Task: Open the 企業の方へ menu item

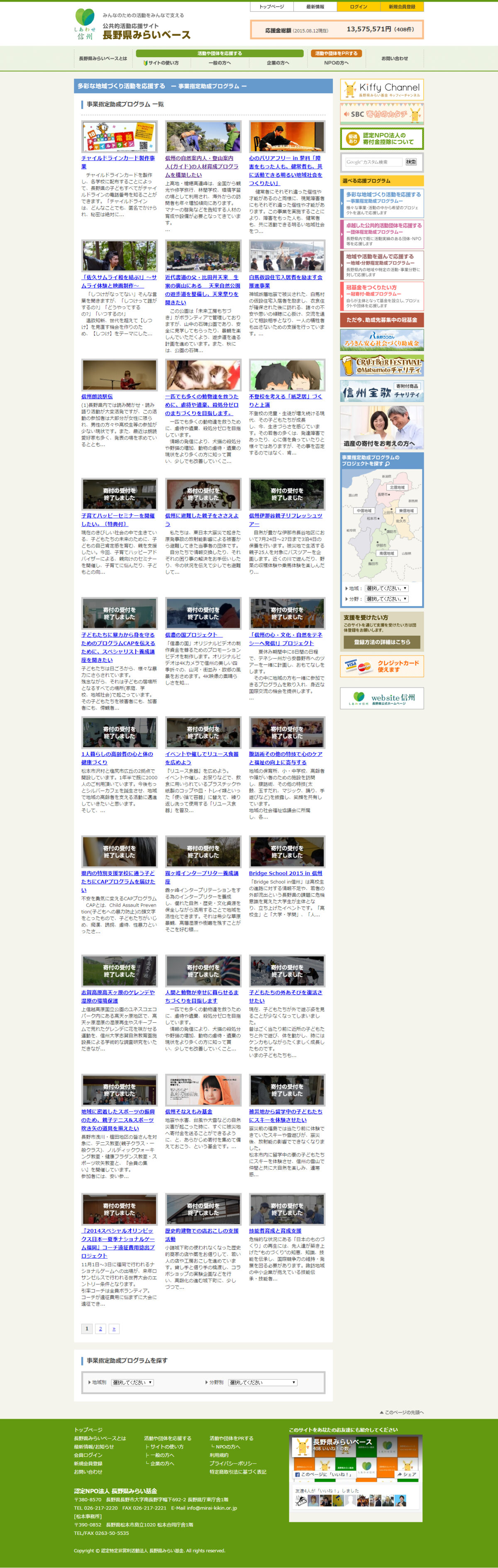Action: point(278,63)
